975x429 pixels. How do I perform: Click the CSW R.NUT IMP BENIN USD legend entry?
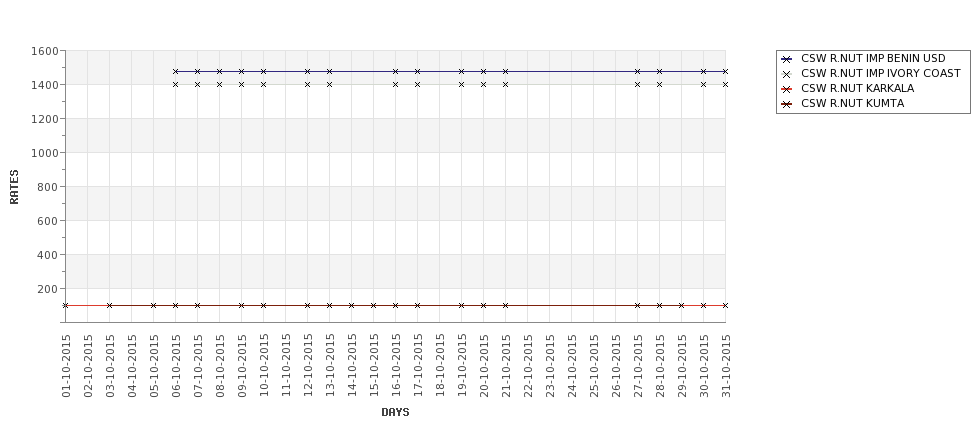pyautogui.click(x=863, y=58)
